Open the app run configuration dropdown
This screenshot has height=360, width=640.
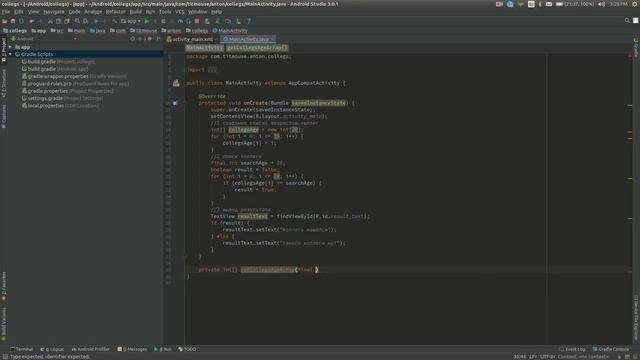coord(131,21)
